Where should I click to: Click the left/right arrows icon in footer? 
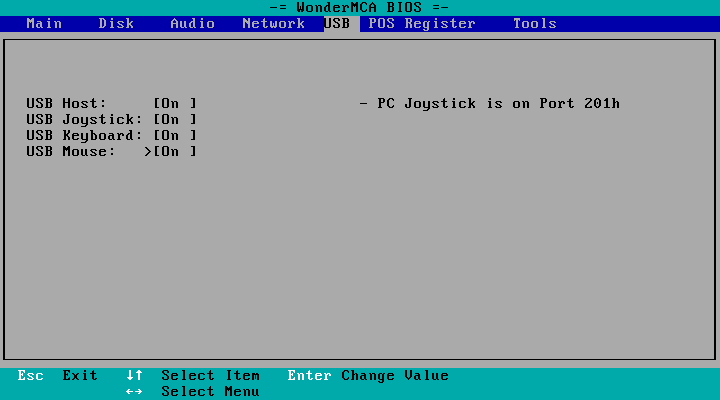134,392
